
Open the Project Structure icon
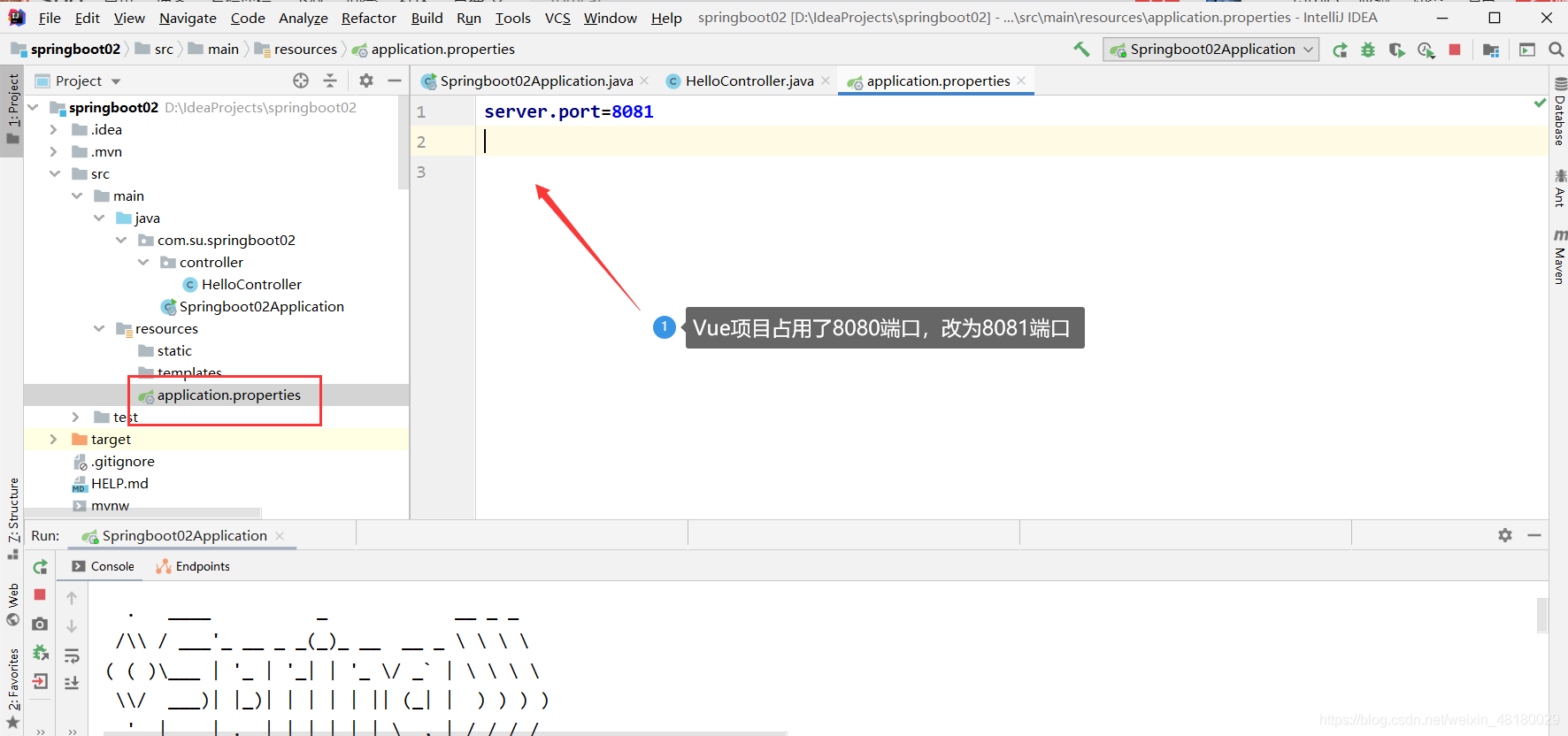(x=1491, y=50)
